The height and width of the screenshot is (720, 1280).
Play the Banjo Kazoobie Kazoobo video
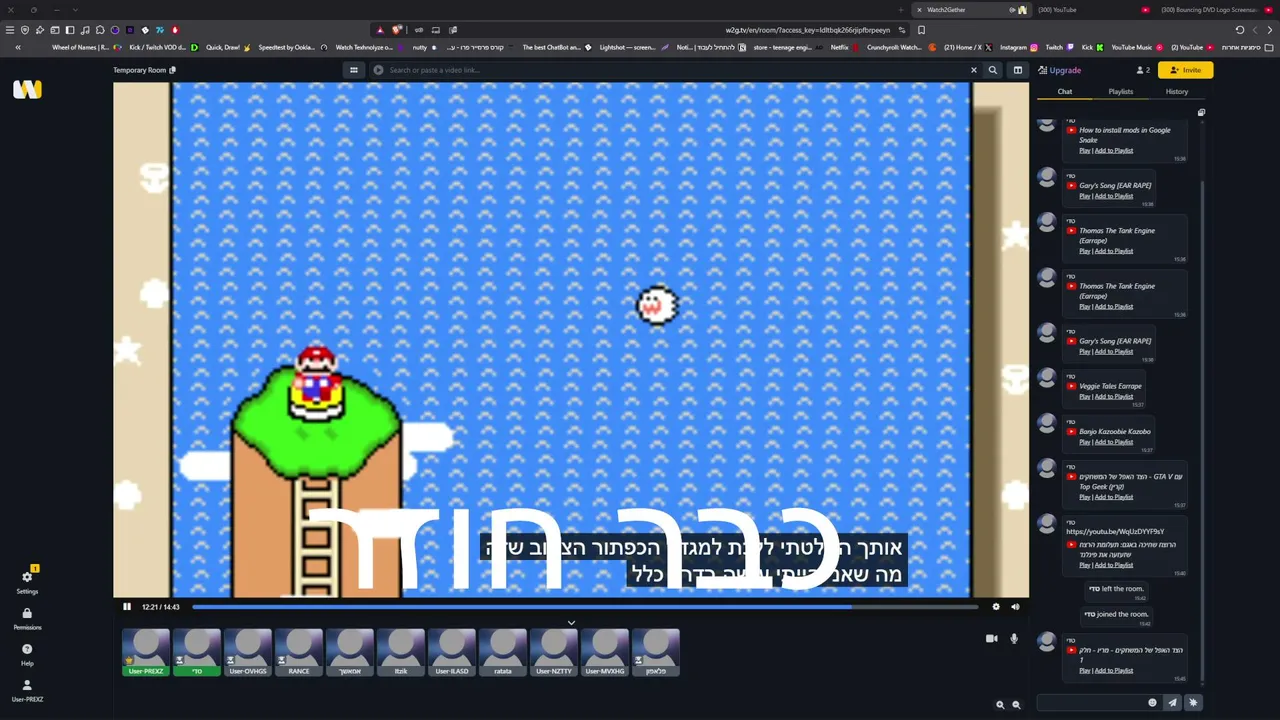point(1084,442)
